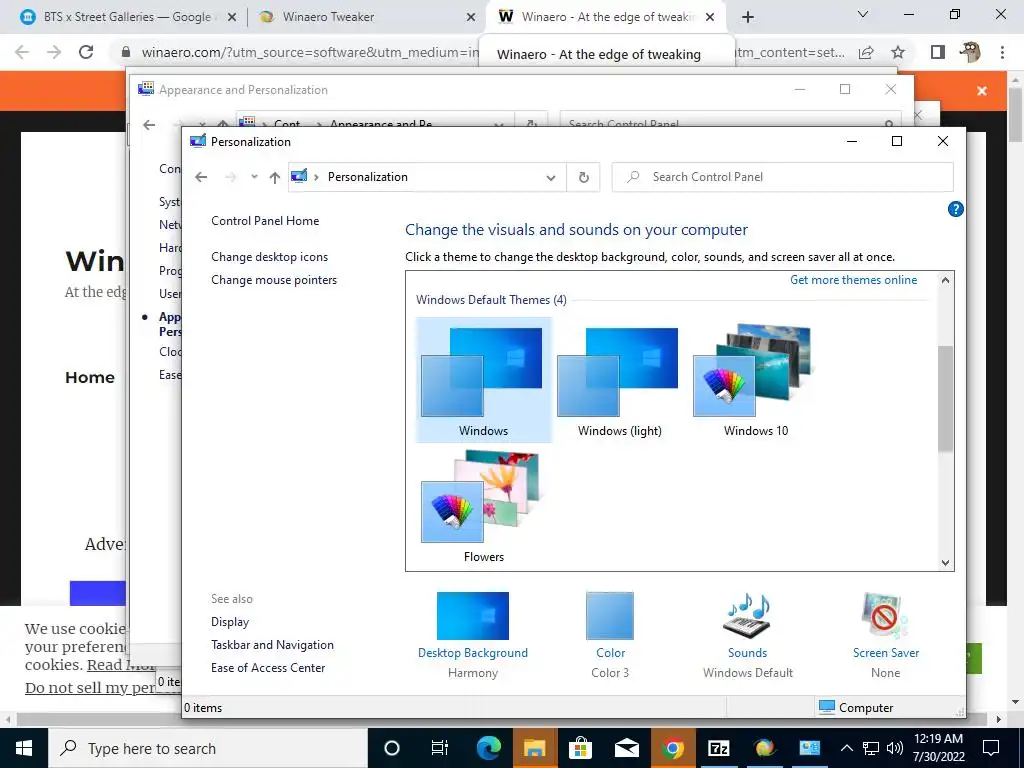Open volume control in system tray
Viewport: 1024px width, 768px height.
(x=895, y=748)
